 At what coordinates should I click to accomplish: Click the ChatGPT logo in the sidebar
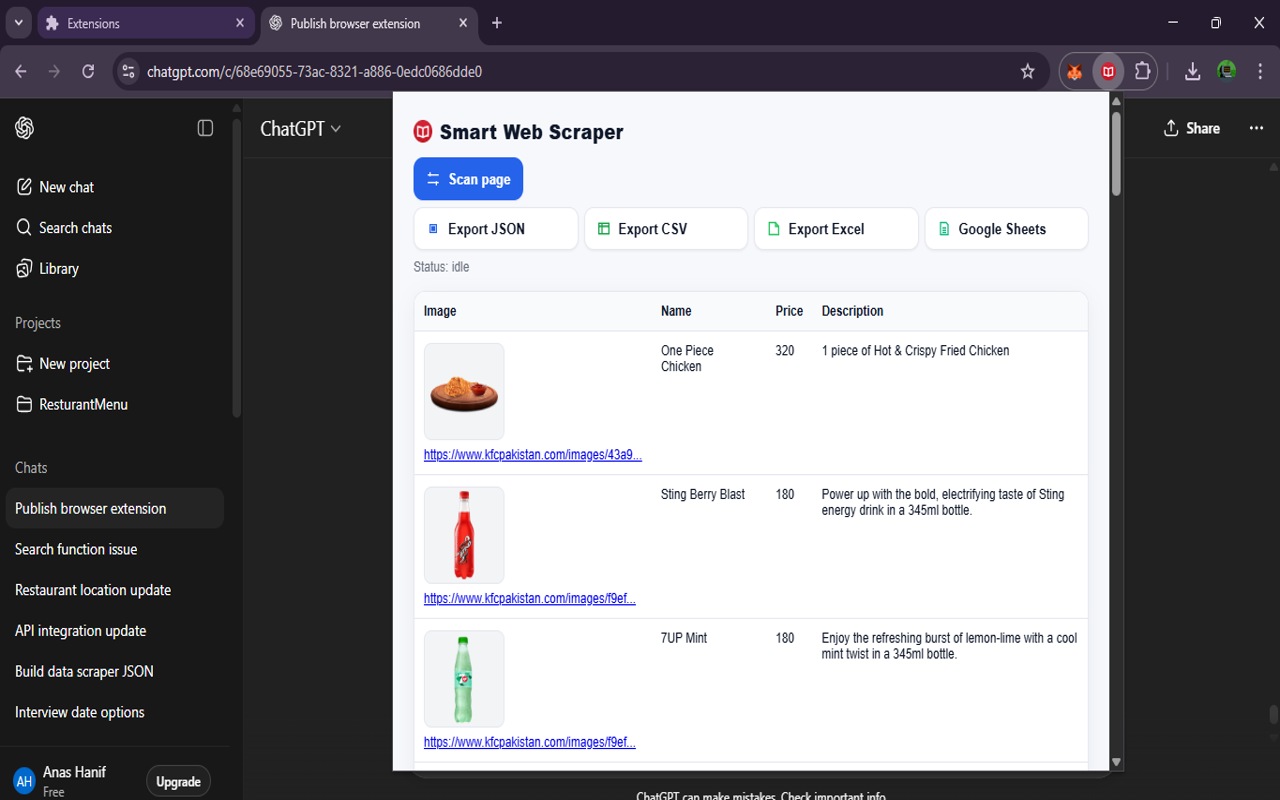pyautogui.click(x=25, y=128)
